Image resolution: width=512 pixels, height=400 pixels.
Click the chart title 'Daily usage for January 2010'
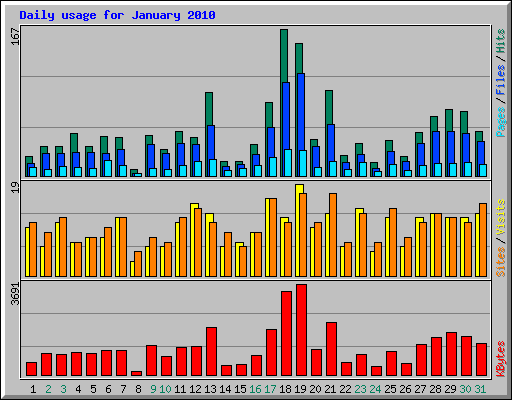(x=117, y=15)
